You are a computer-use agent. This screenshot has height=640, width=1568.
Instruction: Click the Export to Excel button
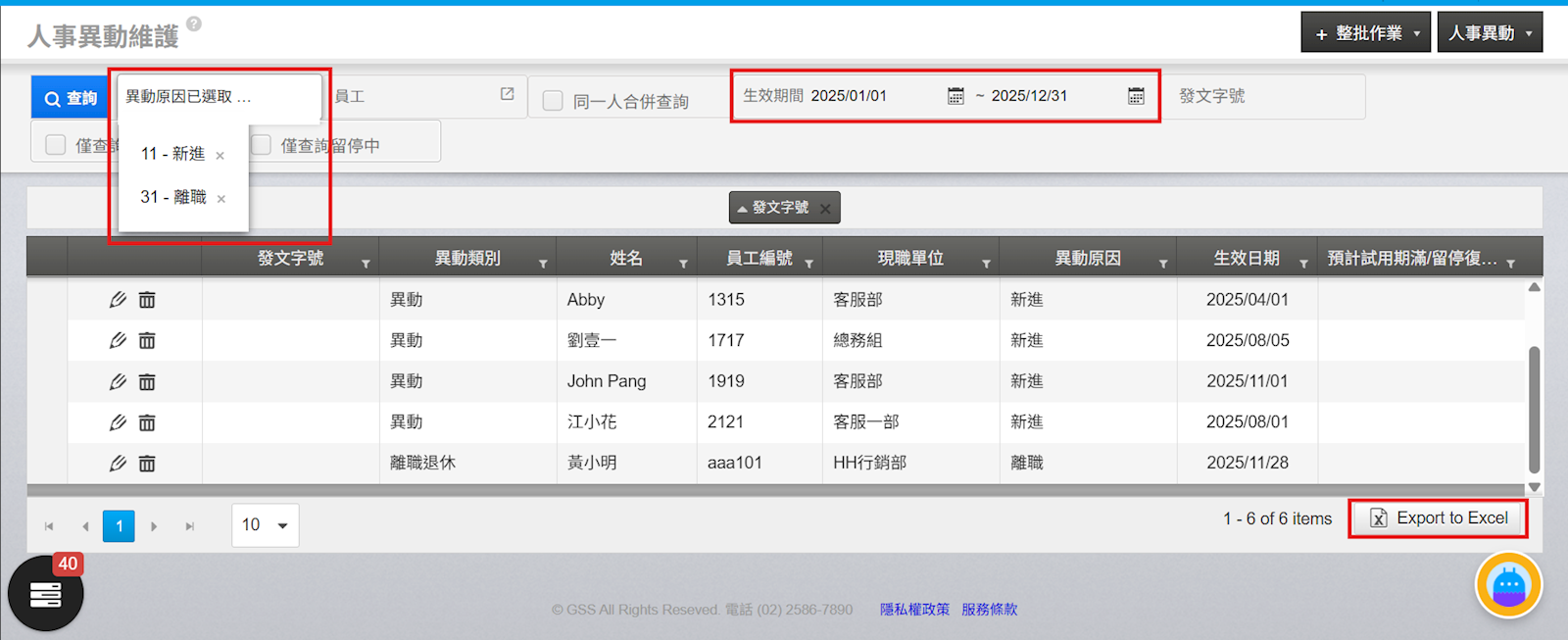tap(1438, 518)
